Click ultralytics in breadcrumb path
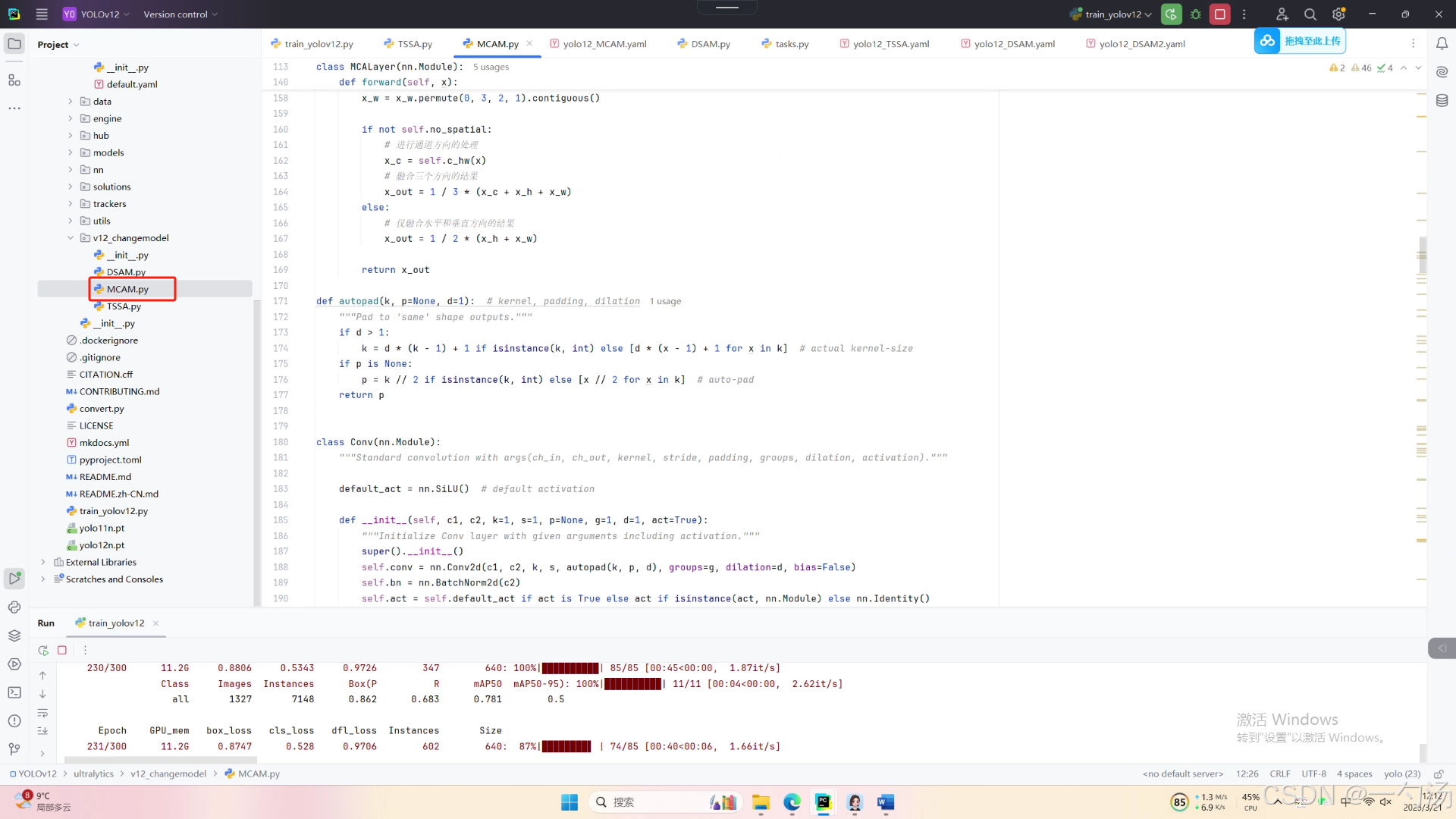The image size is (1456, 819). (93, 773)
